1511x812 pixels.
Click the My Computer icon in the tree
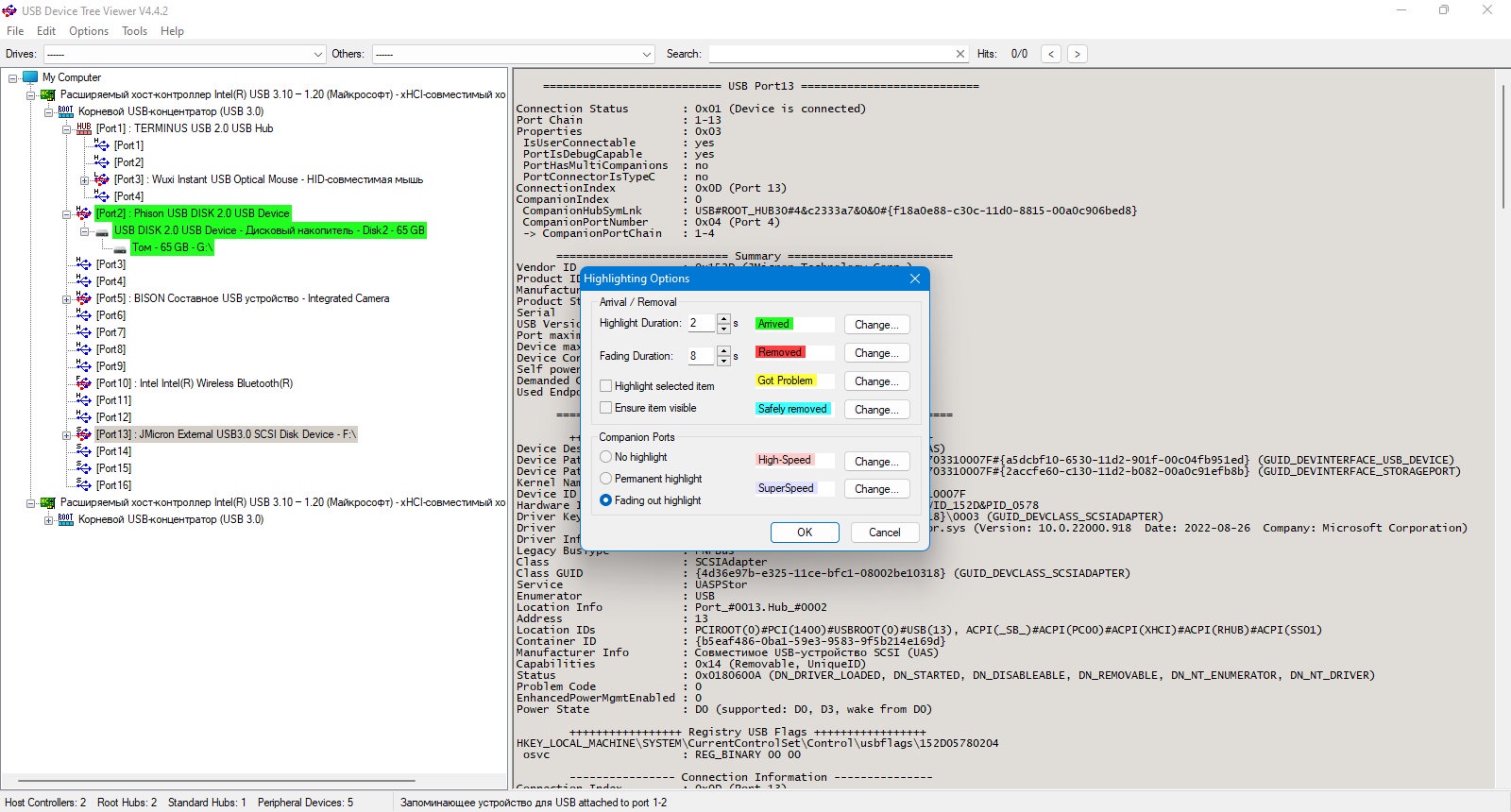[30, 77]
